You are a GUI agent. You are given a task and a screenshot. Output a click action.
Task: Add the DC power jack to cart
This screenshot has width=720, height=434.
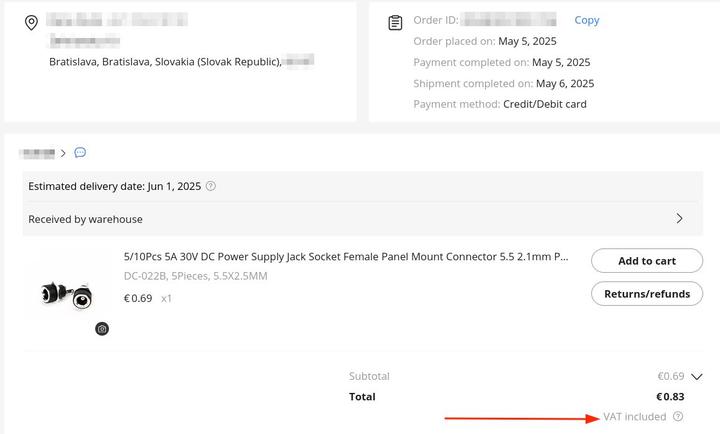647,261
